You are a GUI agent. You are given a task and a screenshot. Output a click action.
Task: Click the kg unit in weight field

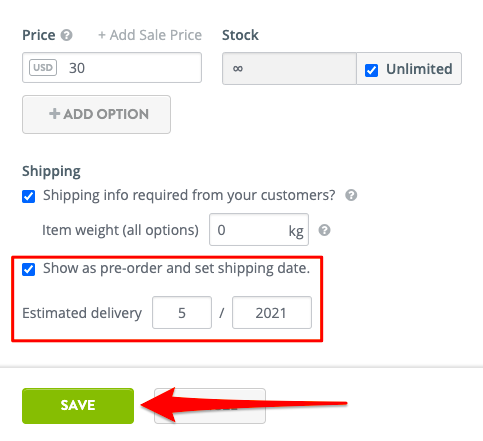296,231
